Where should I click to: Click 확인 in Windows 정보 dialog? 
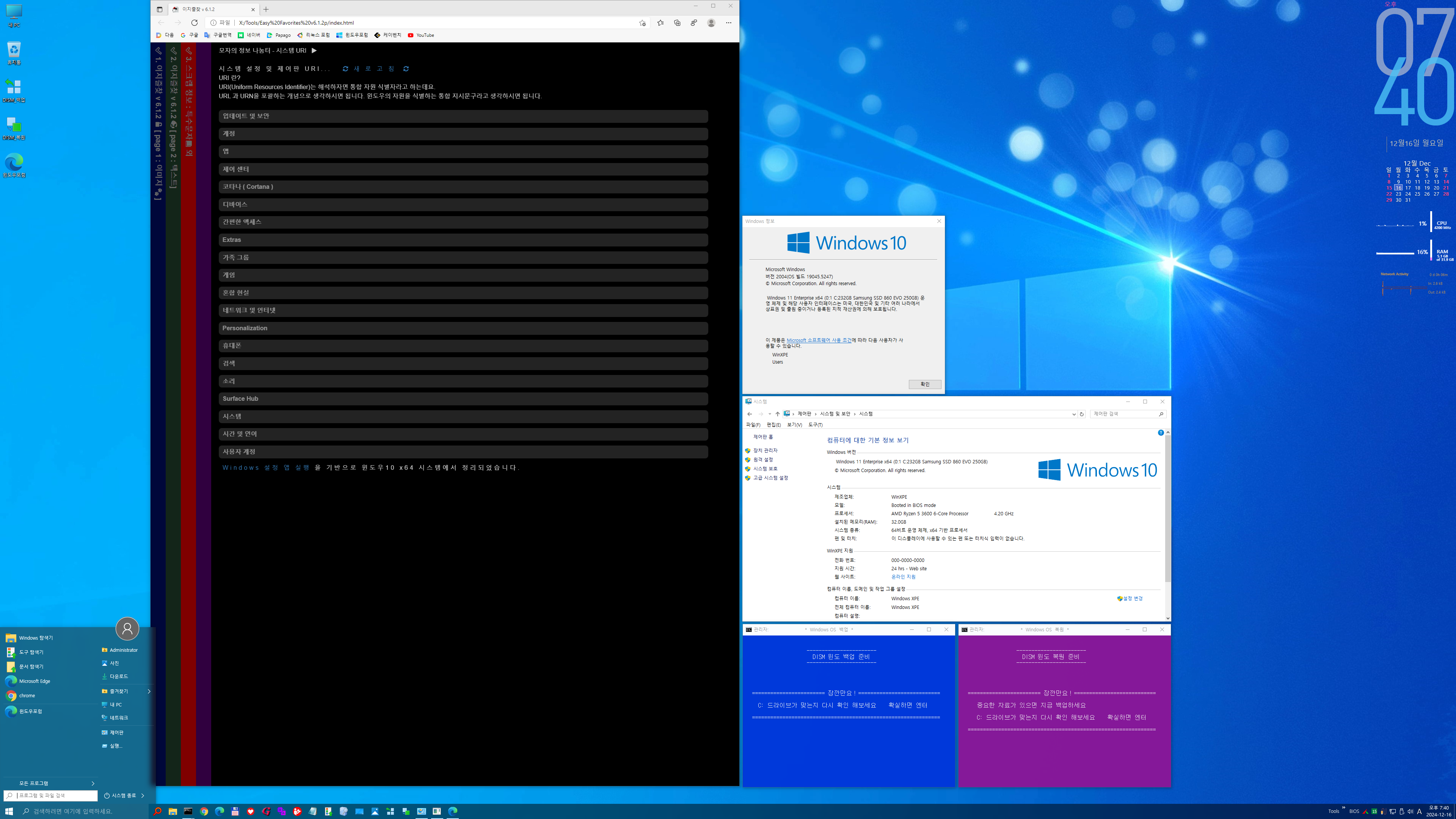(x=925, y=384)
